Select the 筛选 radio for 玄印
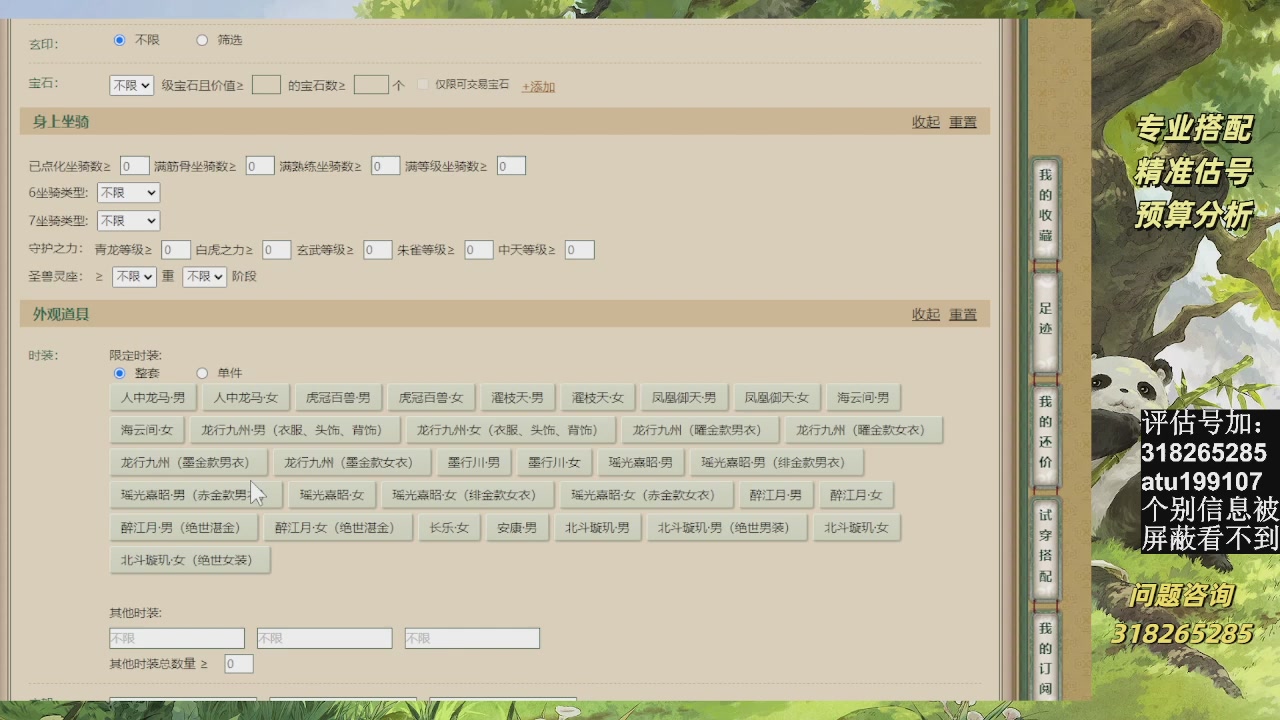This screenshot has width=1280, height=720. (x=202, y=40)
